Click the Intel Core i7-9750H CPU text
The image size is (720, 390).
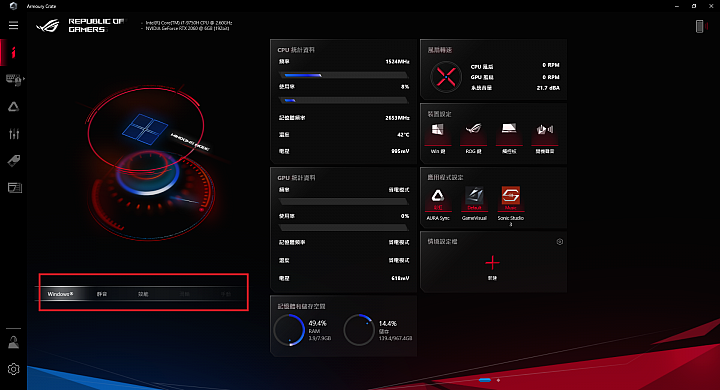coord(189,23)
